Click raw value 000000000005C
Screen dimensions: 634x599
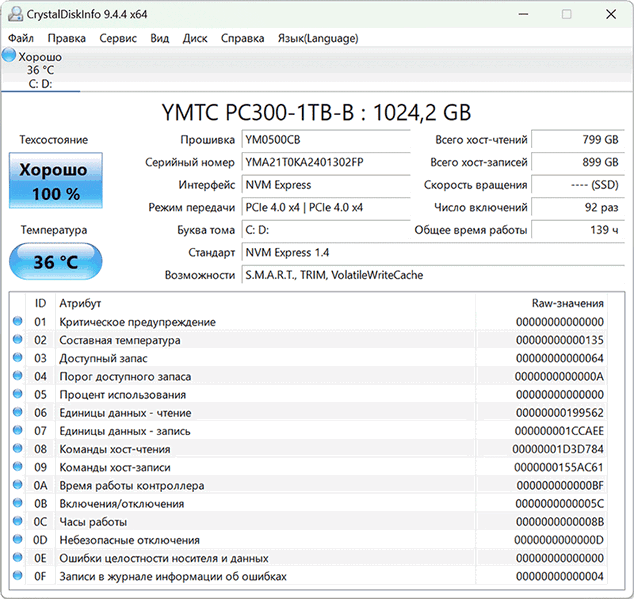tap(560, 504)
